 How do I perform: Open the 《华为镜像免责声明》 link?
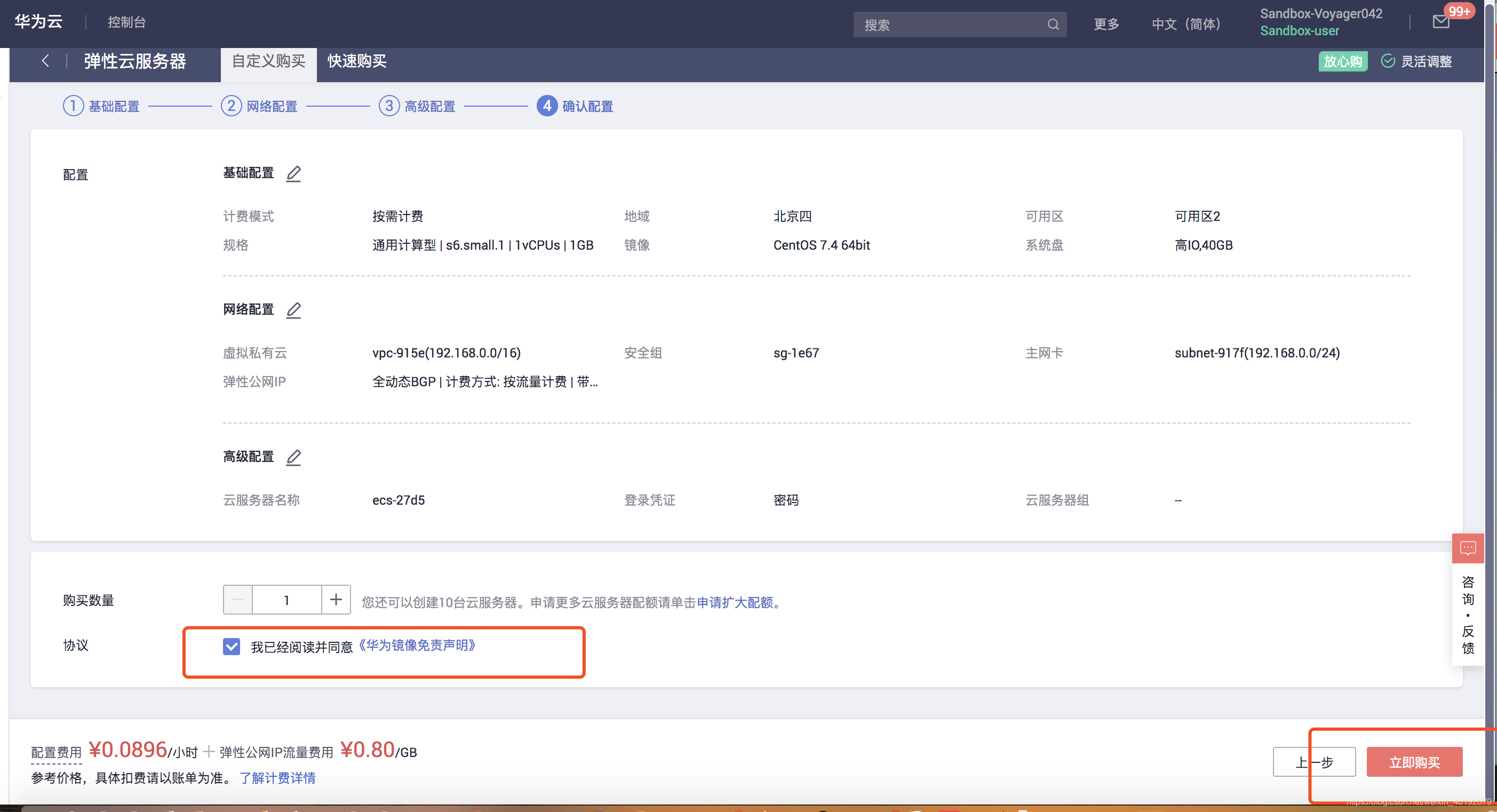coord(417,645)
